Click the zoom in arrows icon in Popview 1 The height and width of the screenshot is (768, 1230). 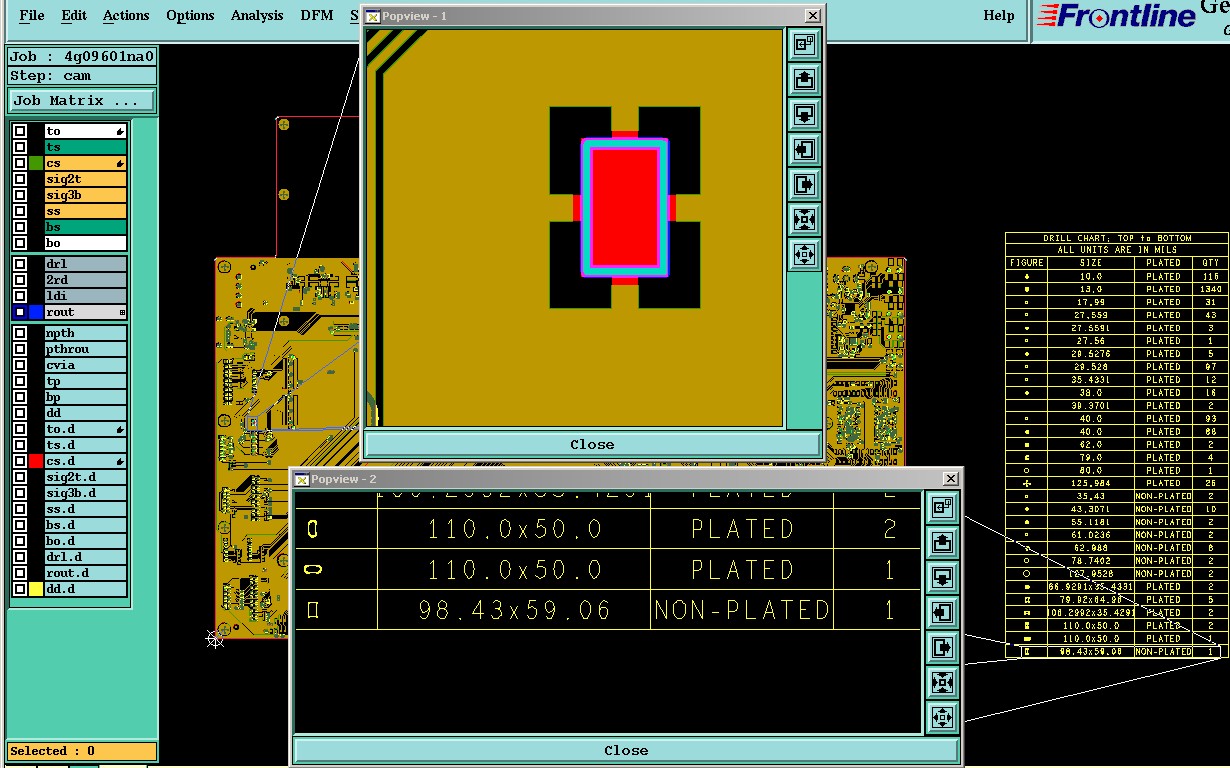click(x=804, y=219)
